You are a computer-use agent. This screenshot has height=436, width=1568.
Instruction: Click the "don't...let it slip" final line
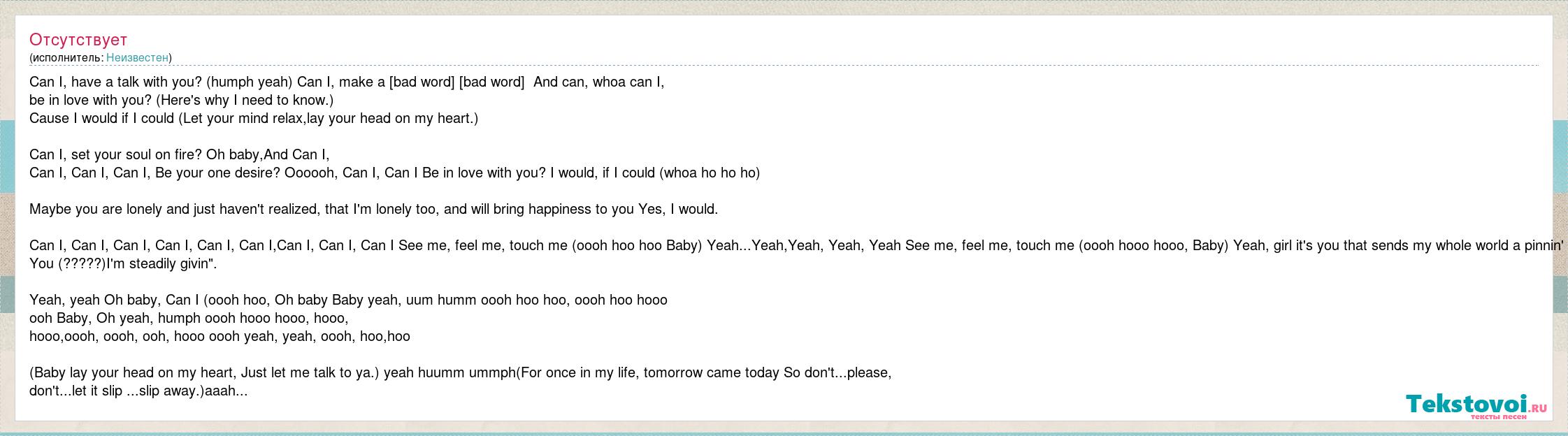point(138,391)
